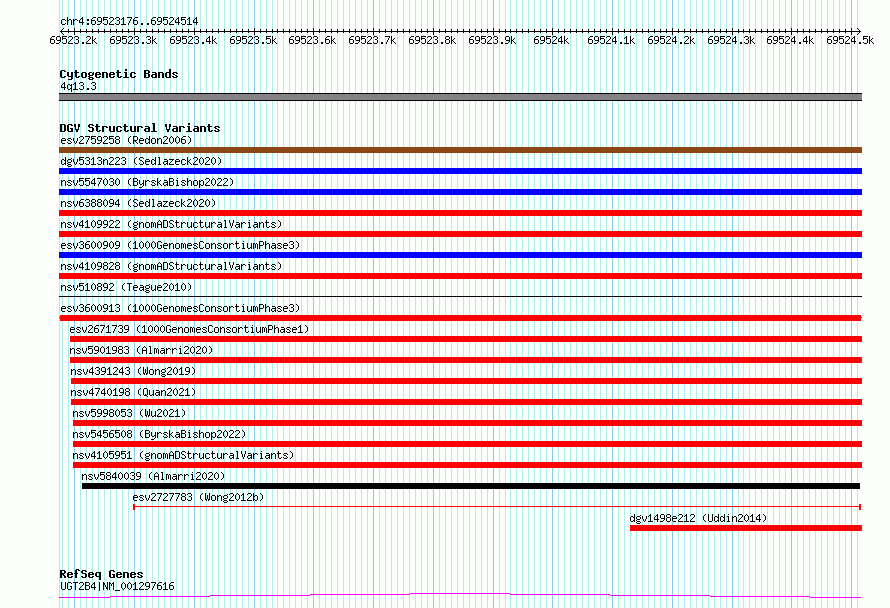
Task: Click the 69524.3k ruler tick label
Action: (x=731, y=40)
